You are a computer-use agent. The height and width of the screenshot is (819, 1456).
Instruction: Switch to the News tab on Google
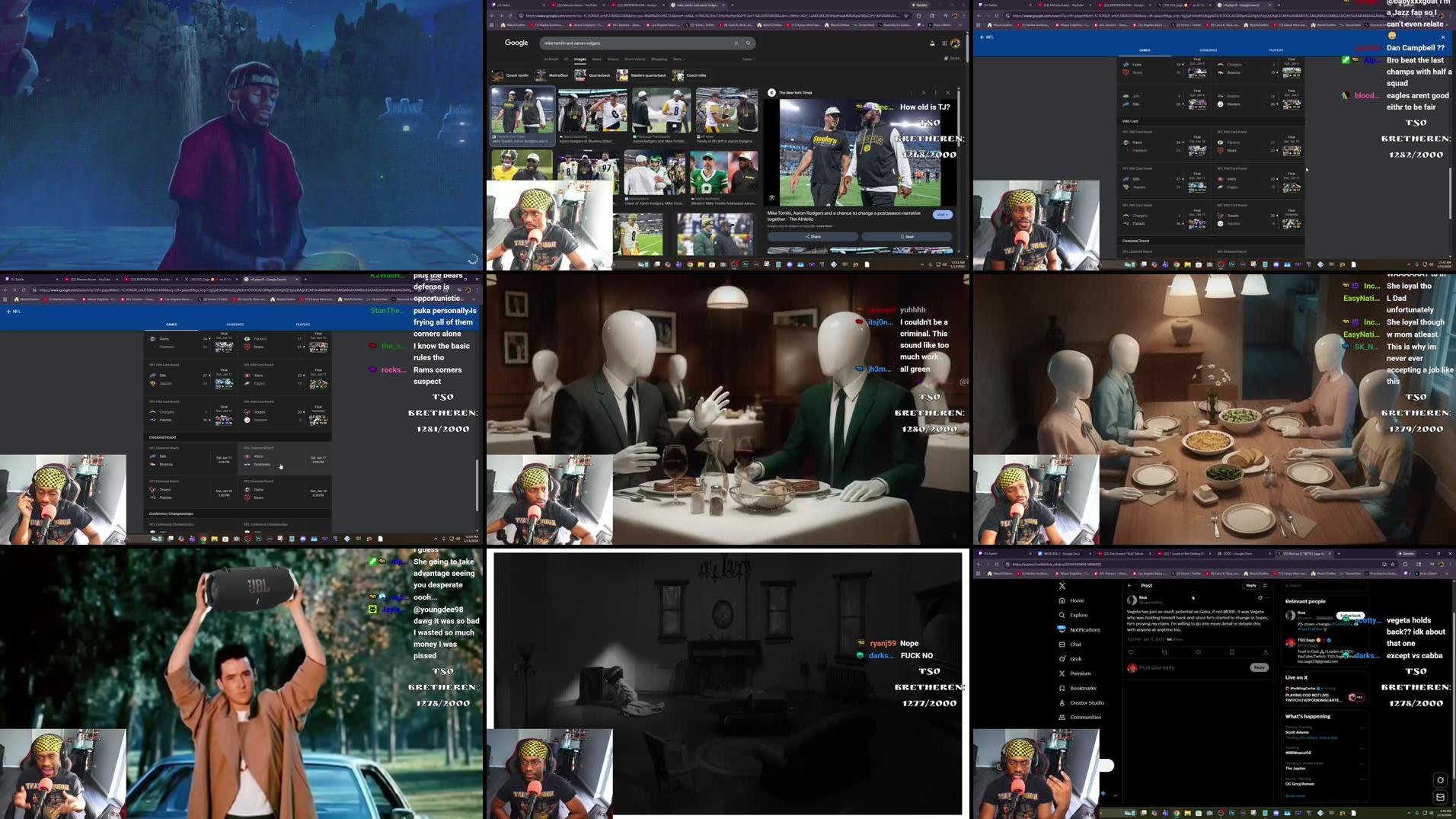[596, 59]
